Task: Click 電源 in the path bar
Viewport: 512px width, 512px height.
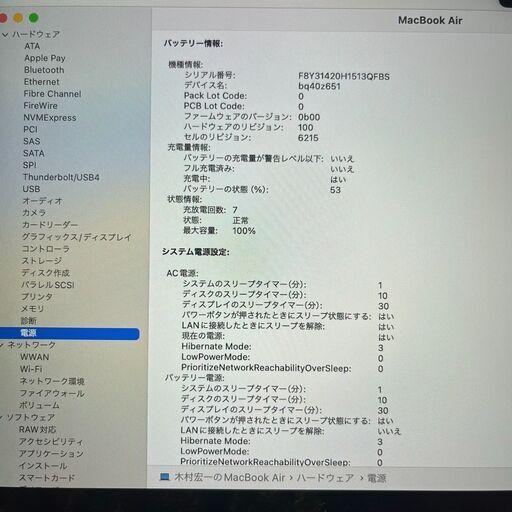Action: click(377, 478)
